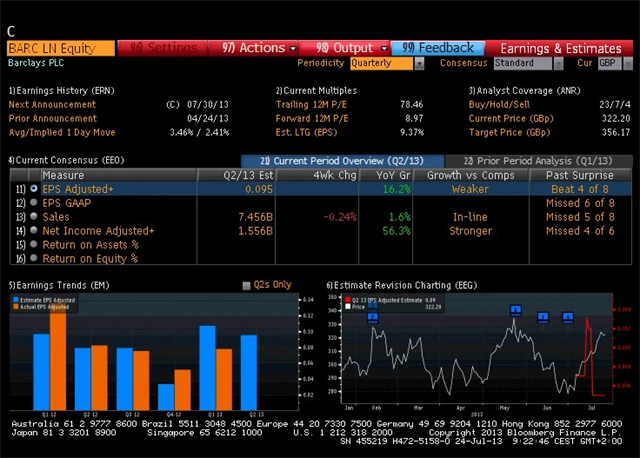This screenshot has width=640, height=458.
Task: Click the Actual EPS Adjusted legend swatch
Action: click(14, 306)
